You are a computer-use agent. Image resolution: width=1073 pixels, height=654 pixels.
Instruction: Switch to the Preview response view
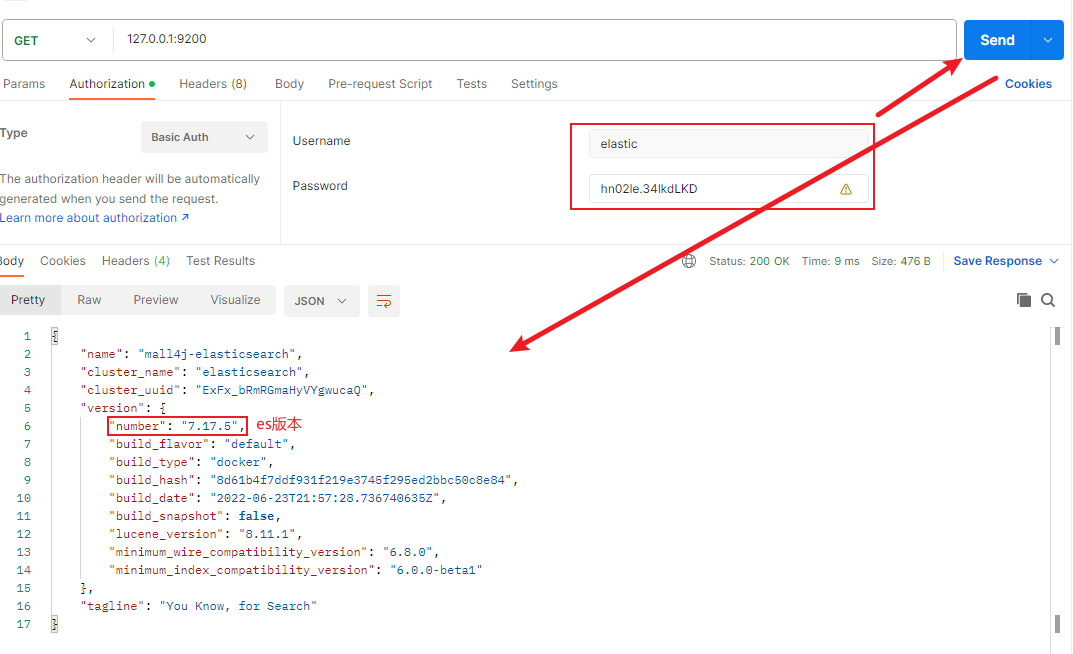coord(156,300)
